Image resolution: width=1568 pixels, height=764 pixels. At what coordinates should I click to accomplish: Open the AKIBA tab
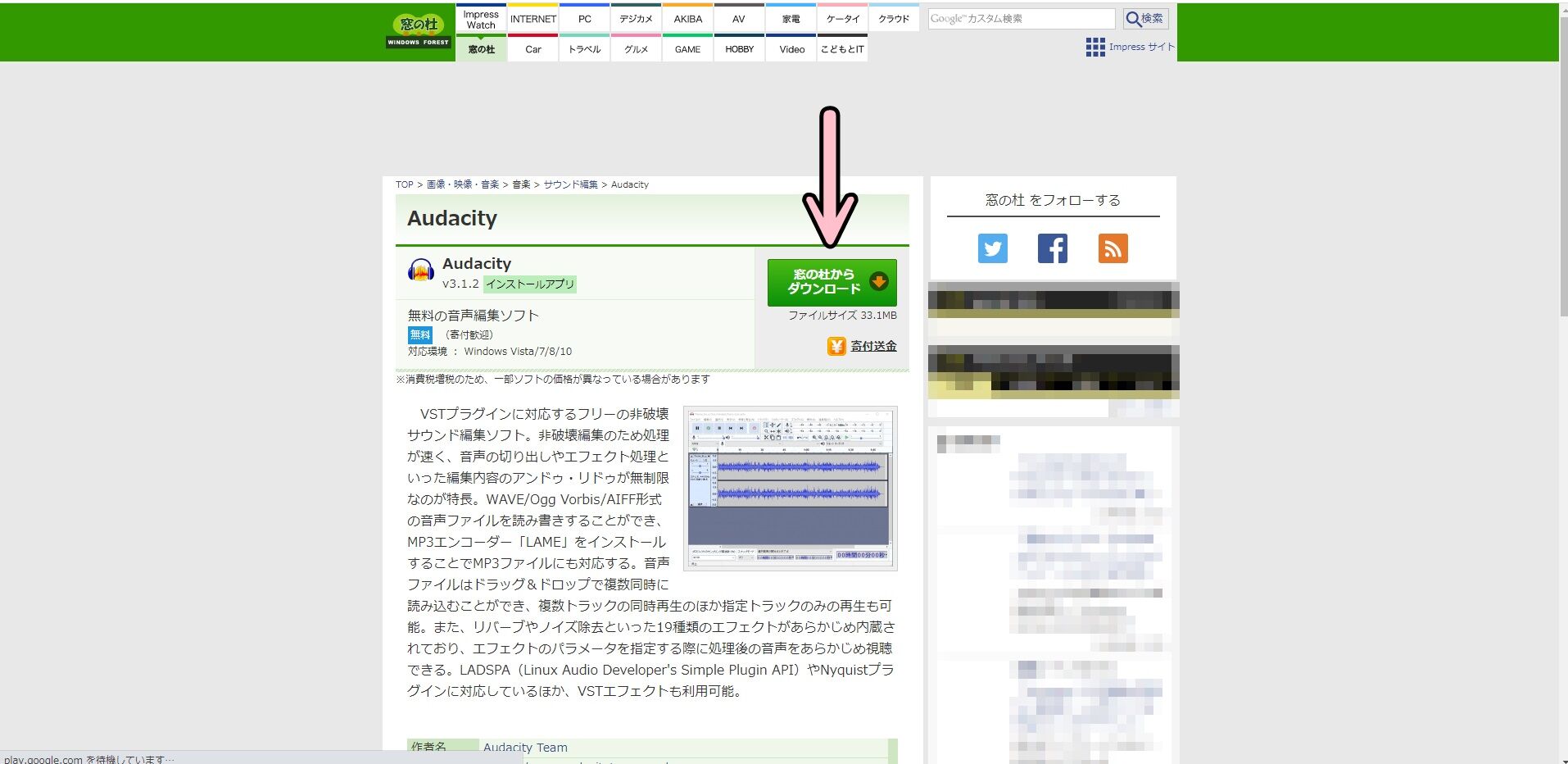[x=687, y=20]
